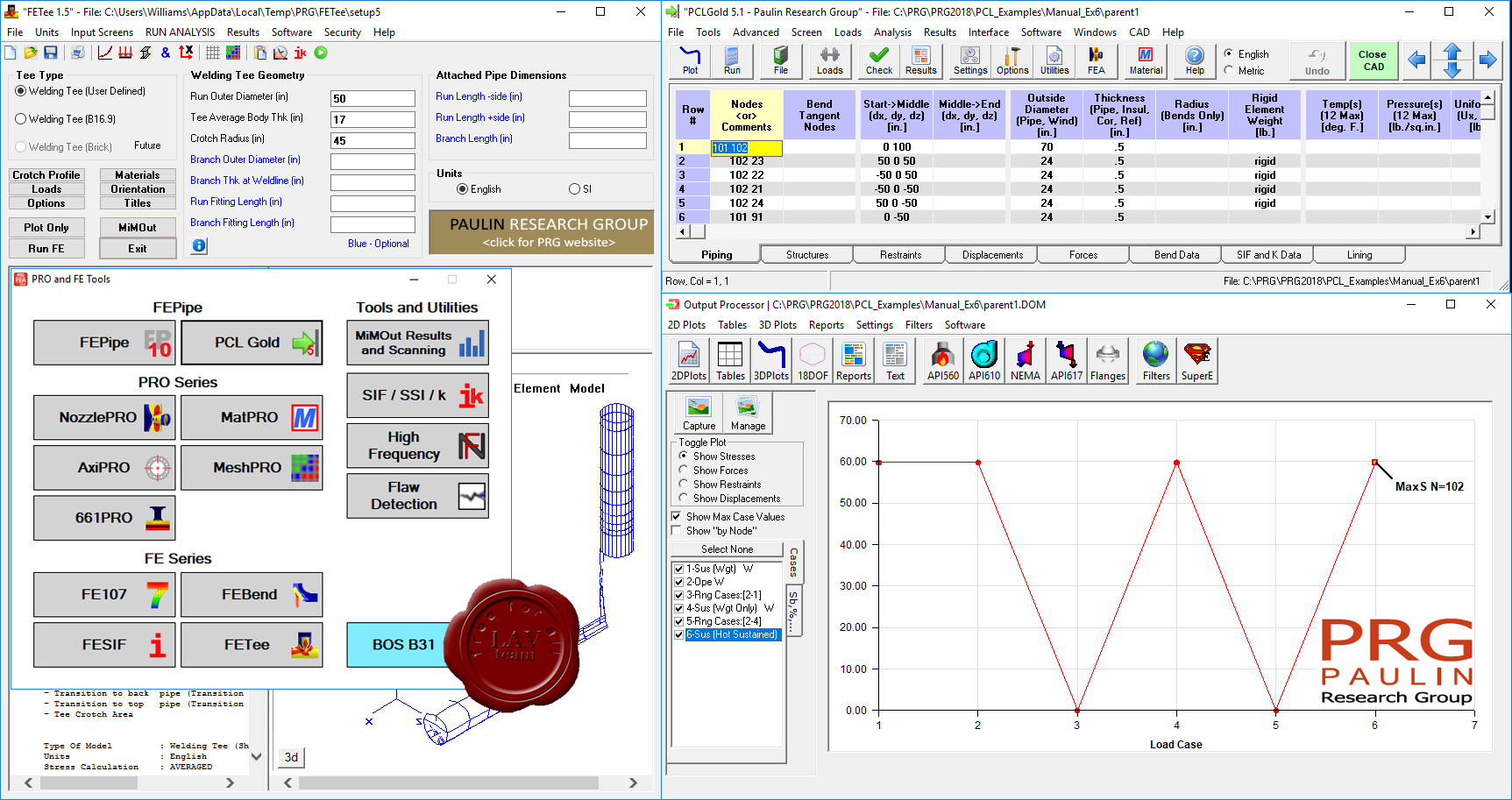Click scroll down arrow of PCLGold piping table
This screenshot has height=800, width=1512.
(x=1487, y=216)
